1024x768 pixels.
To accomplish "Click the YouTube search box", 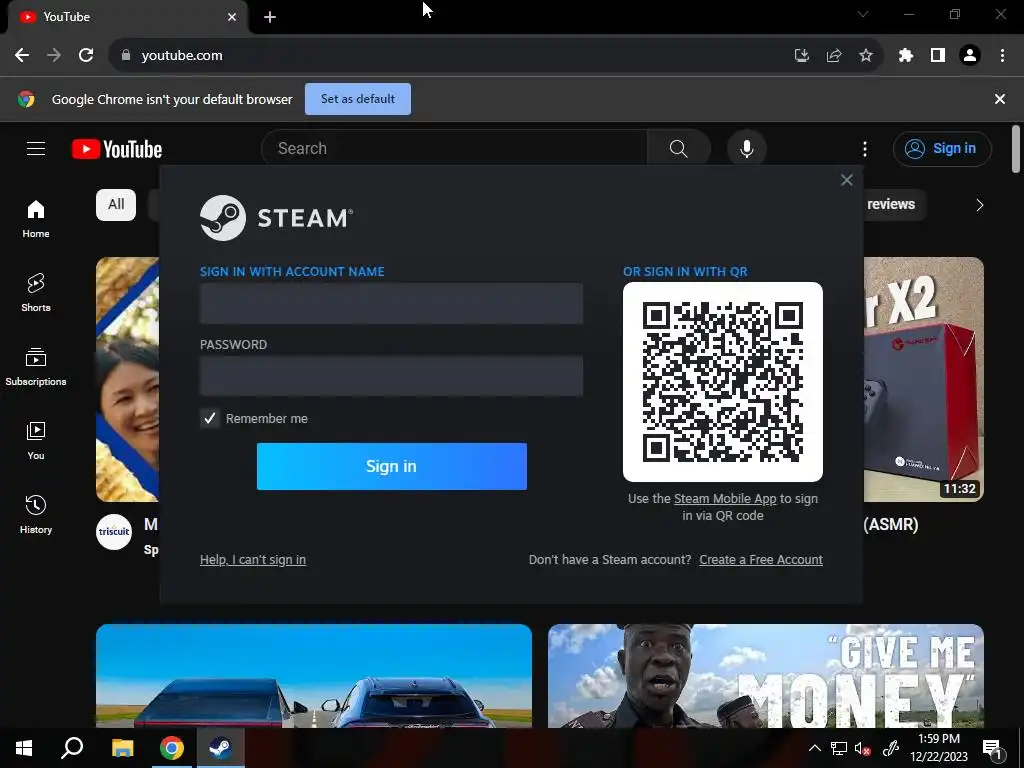I will tap(455, 149).
